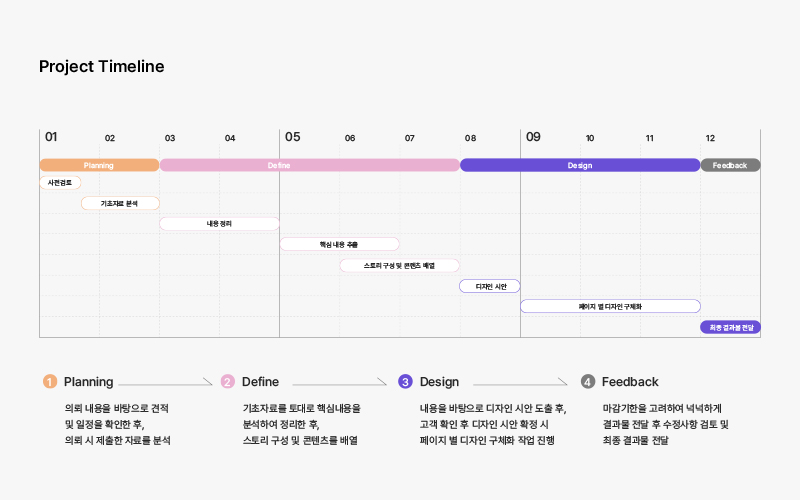Click the line 스토리 구성 및 콘텐츠를 배열
Image resolution: width=800 pixels, height=500 pixels.
300,440
